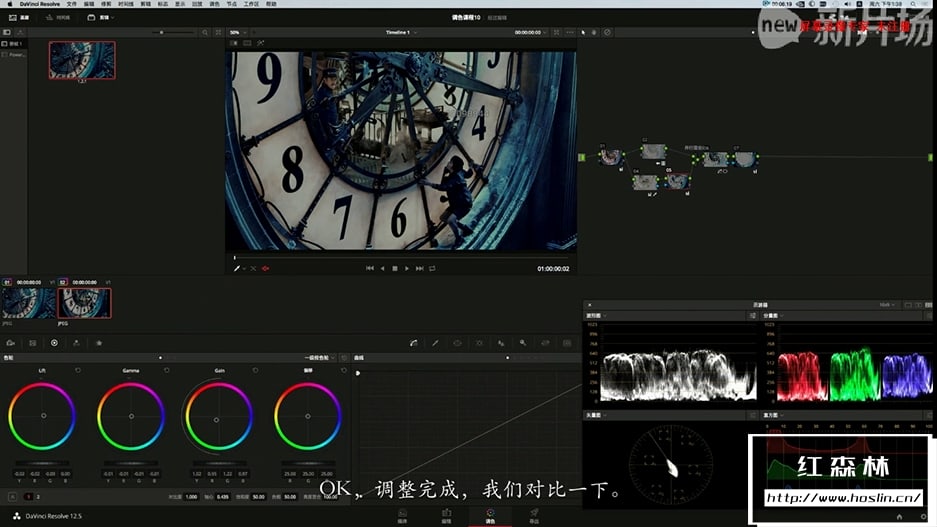Click the viewer qualifier eyedropper tool
Screen dimensions: 937x527
[238, 269]
